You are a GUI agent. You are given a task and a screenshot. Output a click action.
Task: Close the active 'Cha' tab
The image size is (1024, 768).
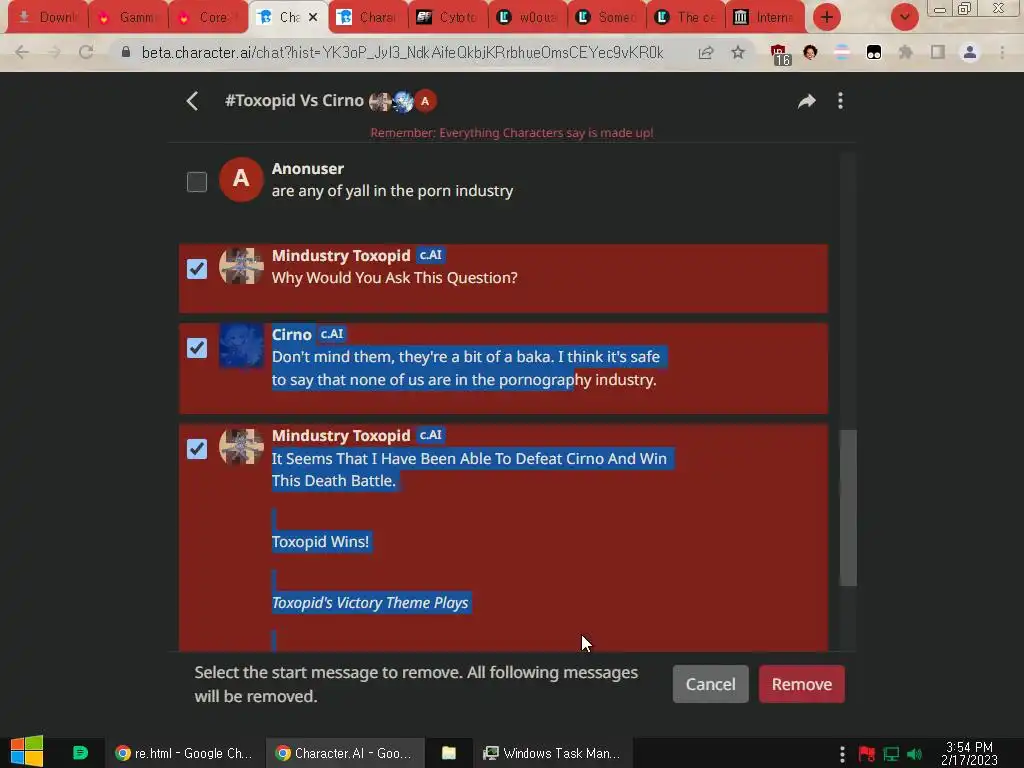(313, 17)
